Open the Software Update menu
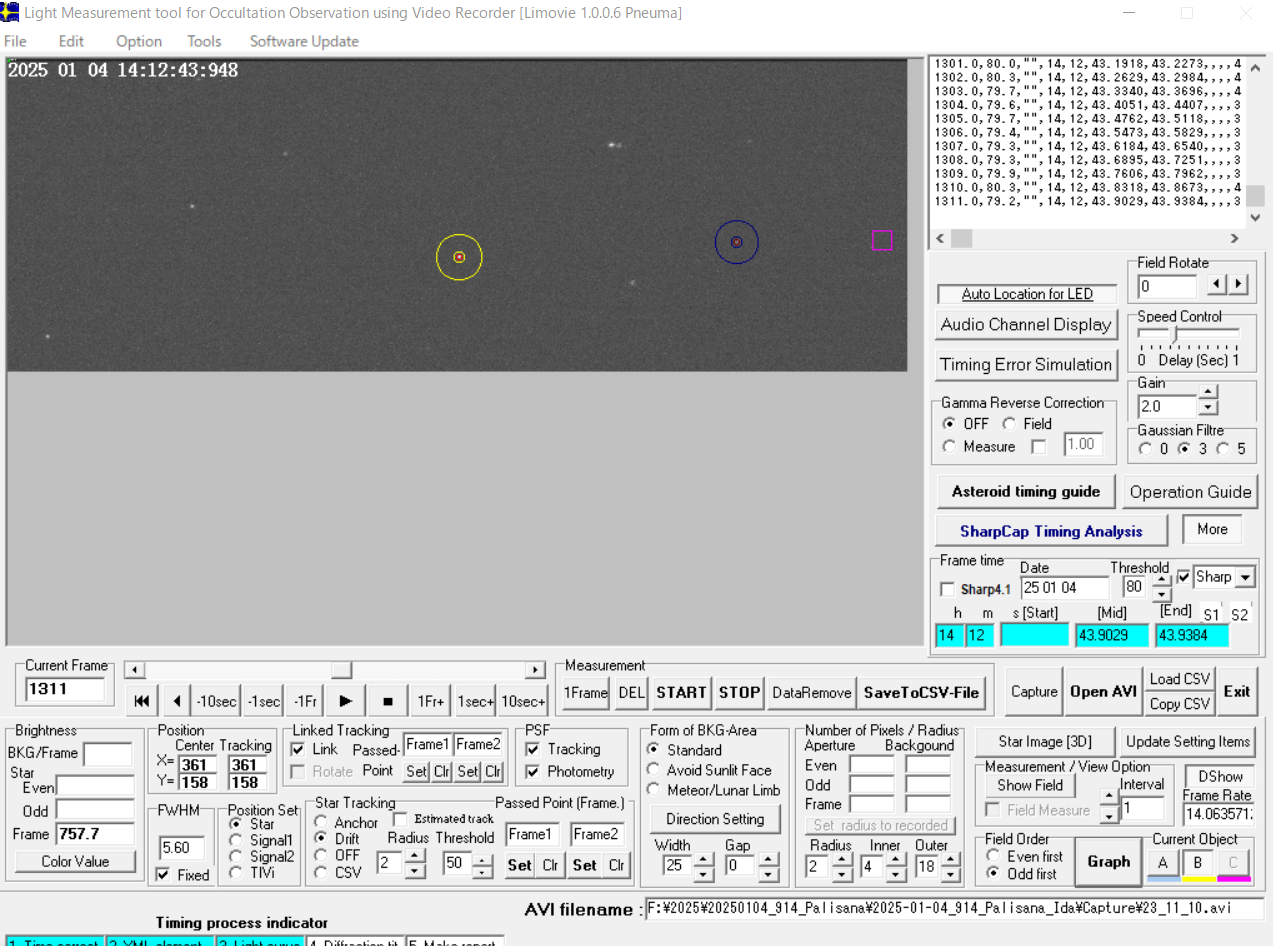Image resolution: width=1273 pixels, height=946 pixels. (x=304, y=41)
